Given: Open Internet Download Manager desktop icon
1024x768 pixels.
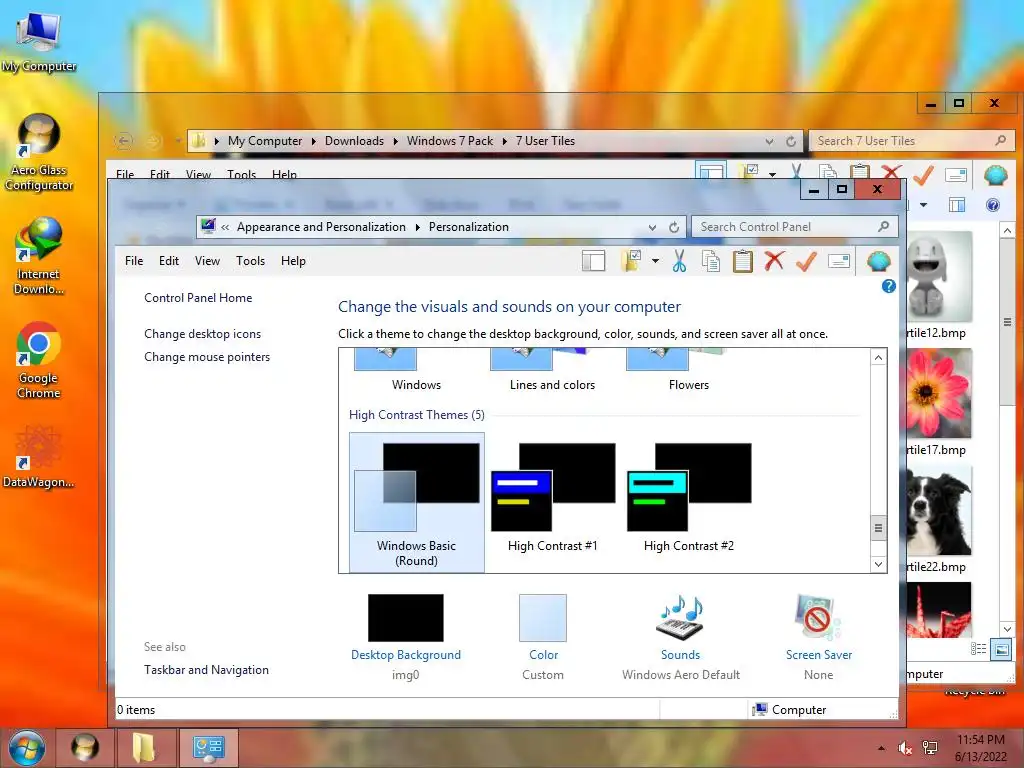Looking at the screenshot, I should pyautogui.click(x=39, y=257).
